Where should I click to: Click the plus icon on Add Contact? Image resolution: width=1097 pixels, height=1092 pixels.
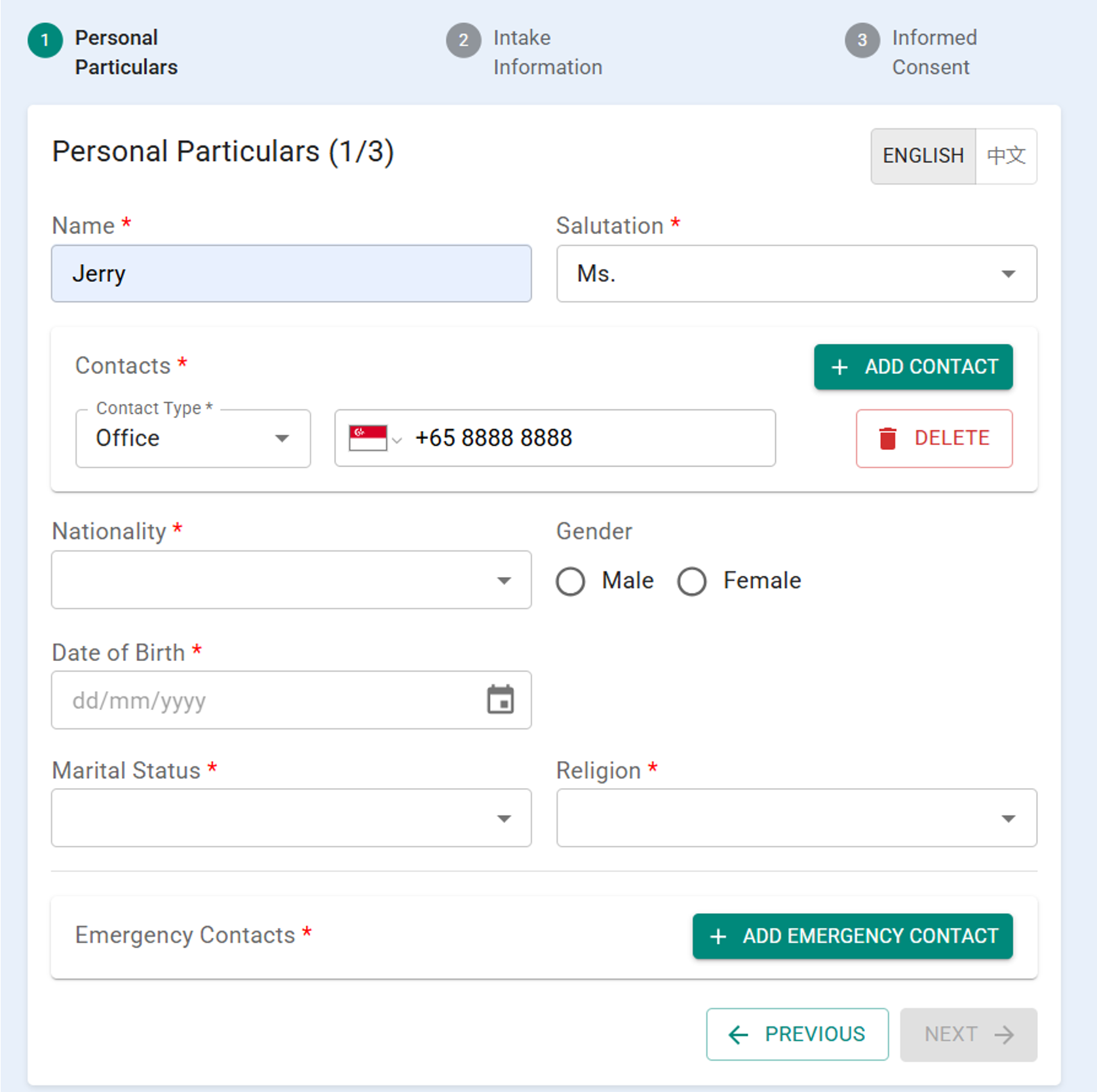839,367
